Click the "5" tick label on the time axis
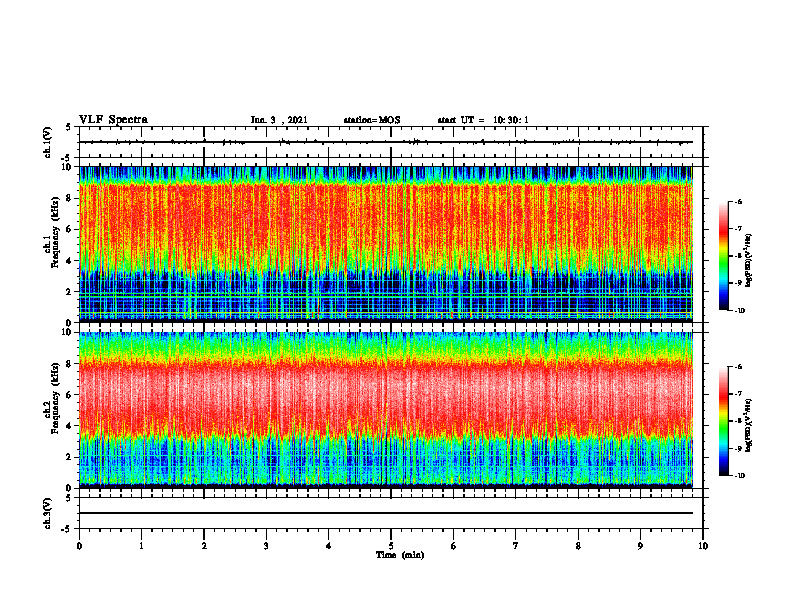The width and height of the screenshot is (792, 612). tap(391, 546)
